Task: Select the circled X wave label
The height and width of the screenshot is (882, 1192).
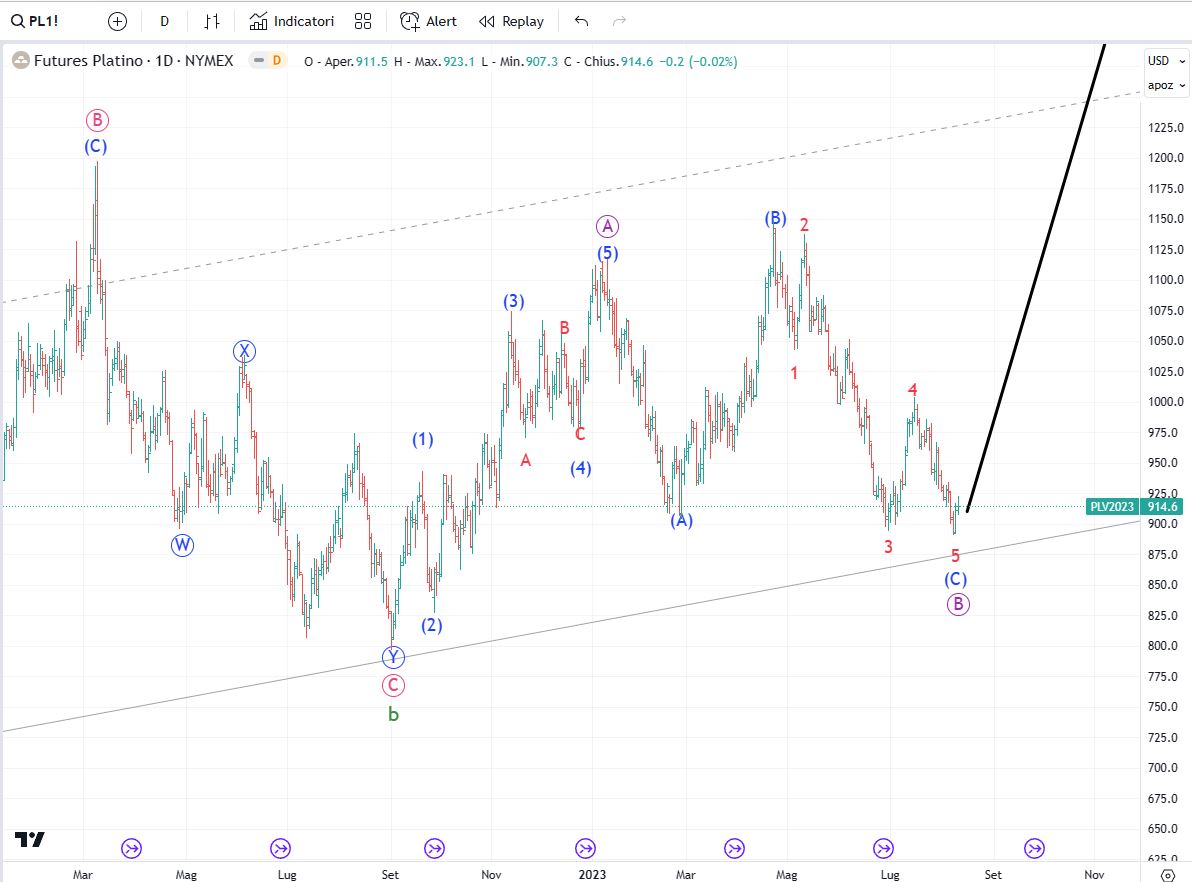Action: (244, 351)
